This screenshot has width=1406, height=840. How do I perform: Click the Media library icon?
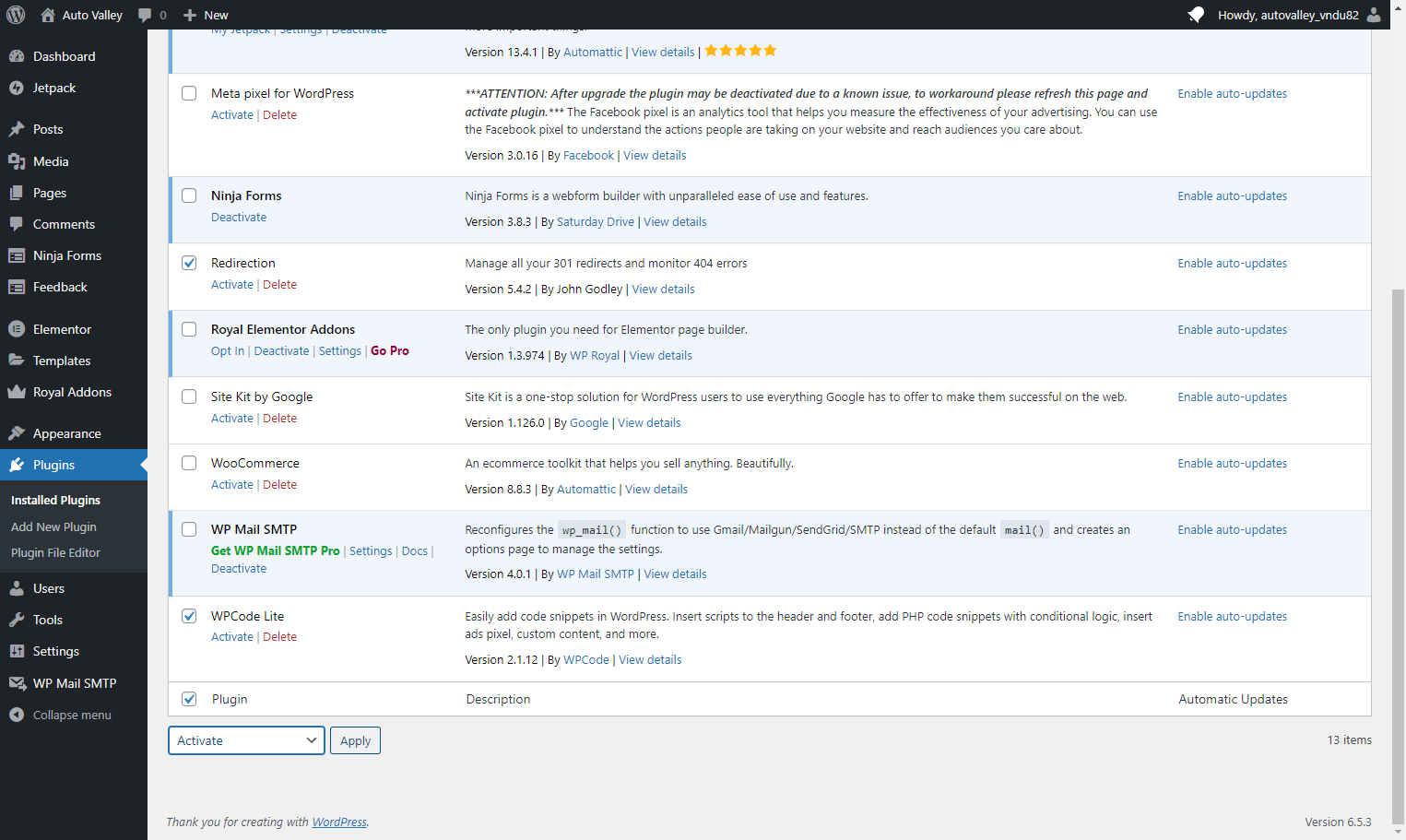[x=17, y=161]
